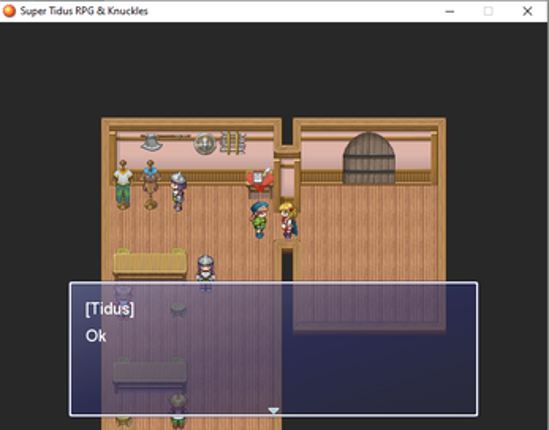The height and width of the screenshot is (430, 549).
Task: Click the mannequin with the blue scarf
Action: click(151, 185)
